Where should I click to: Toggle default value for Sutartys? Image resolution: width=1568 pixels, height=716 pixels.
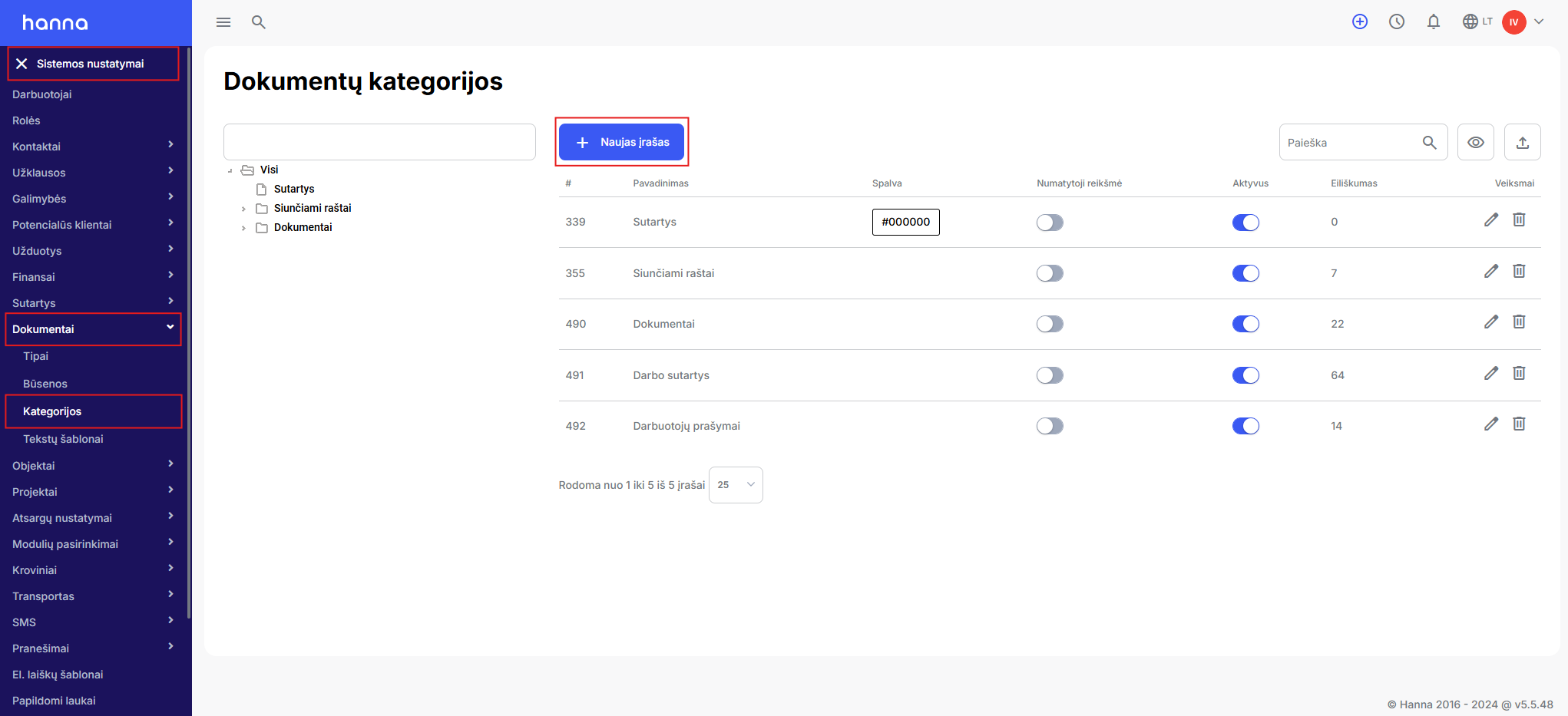1050,223
